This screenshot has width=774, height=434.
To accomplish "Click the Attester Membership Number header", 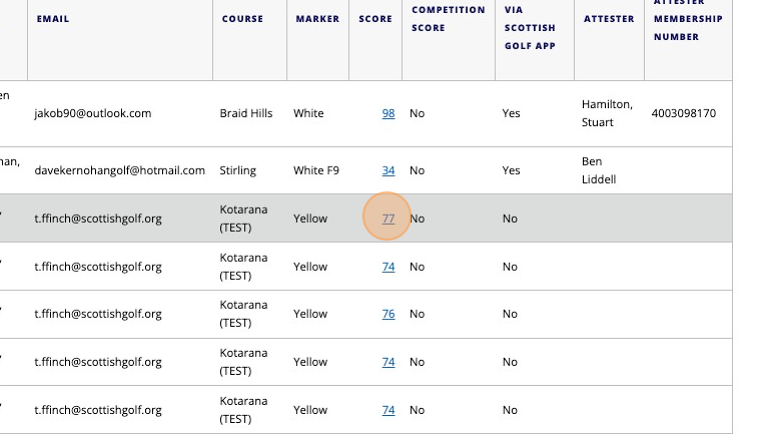I will [x=688, y=19].
